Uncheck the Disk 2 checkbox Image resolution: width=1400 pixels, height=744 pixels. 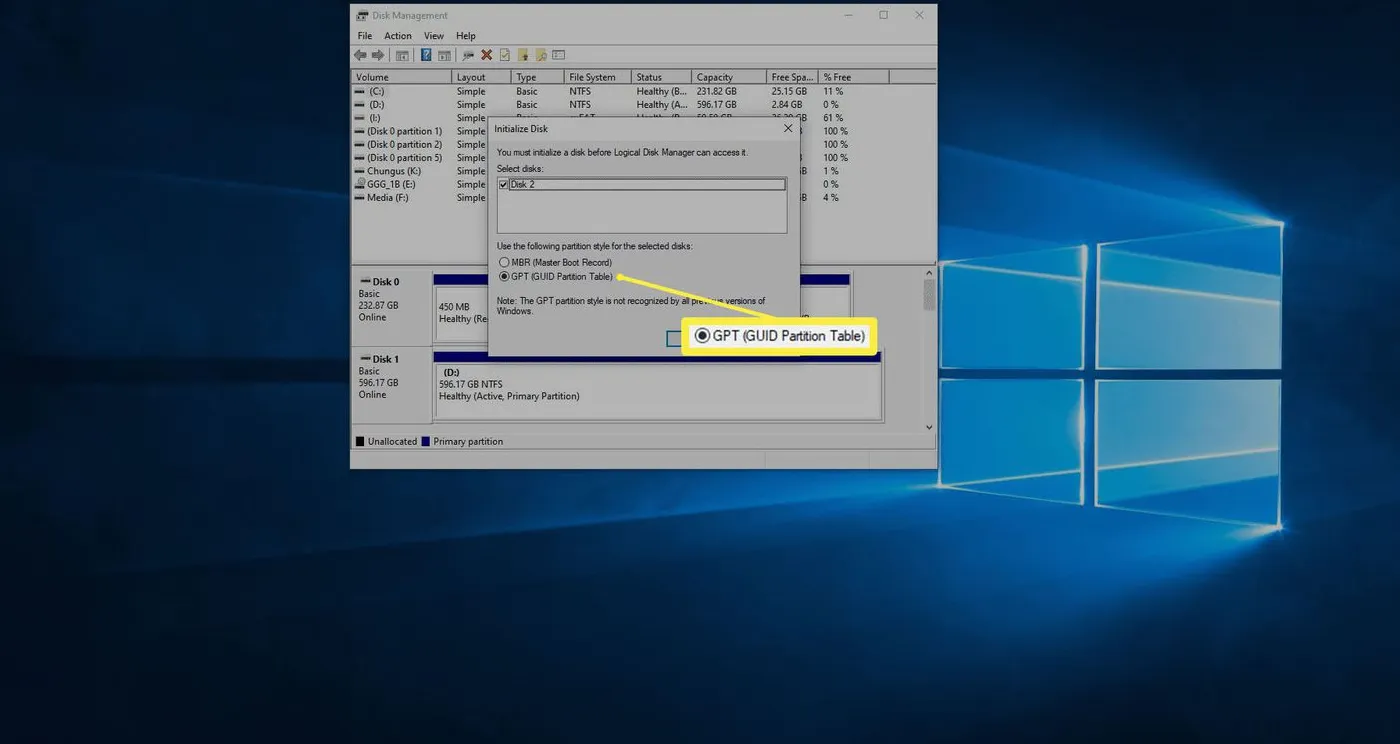[504, 184]
